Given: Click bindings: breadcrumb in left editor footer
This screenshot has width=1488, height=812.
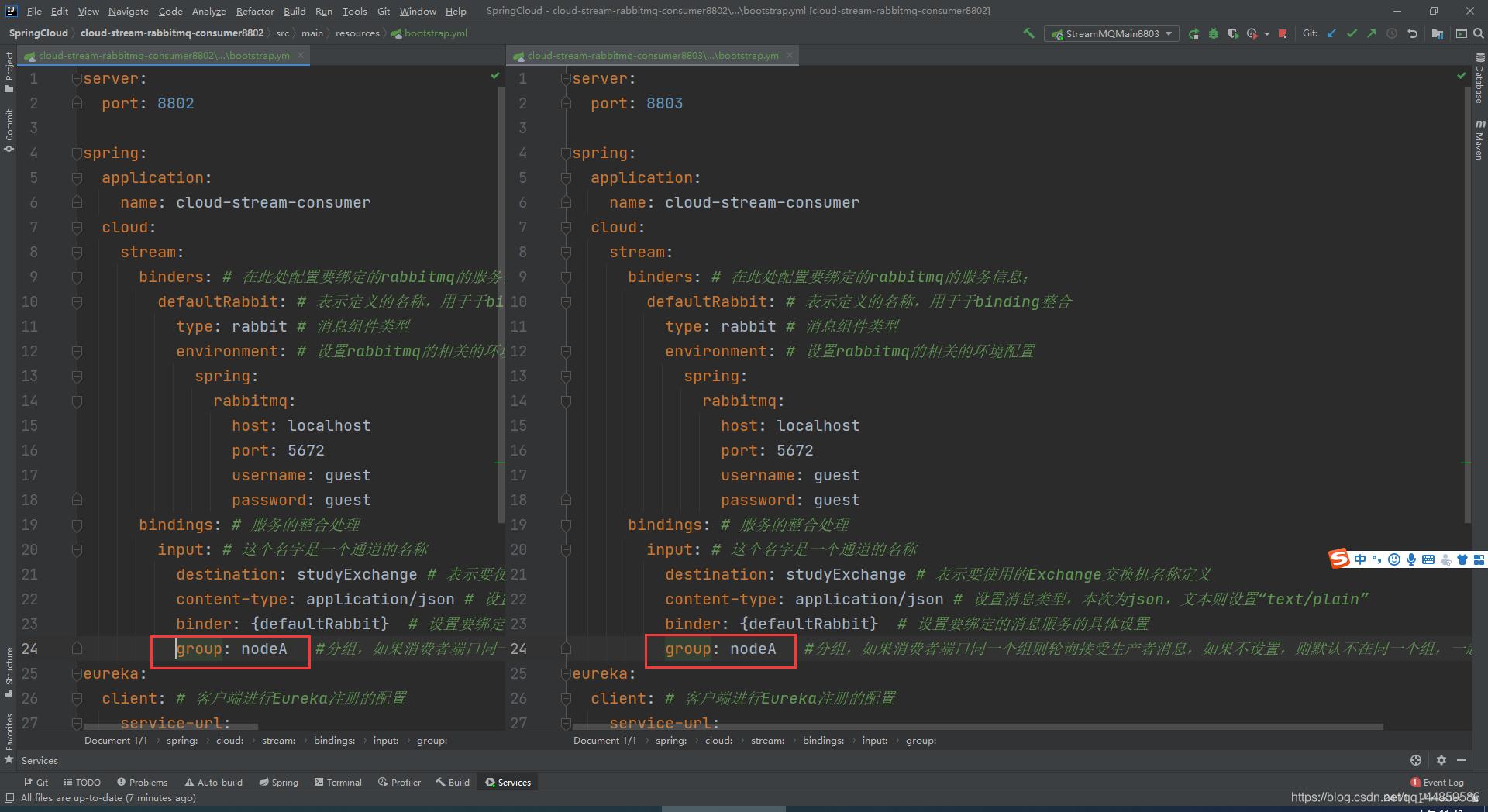Looking at the screenshot, I should tap(334, 740).
